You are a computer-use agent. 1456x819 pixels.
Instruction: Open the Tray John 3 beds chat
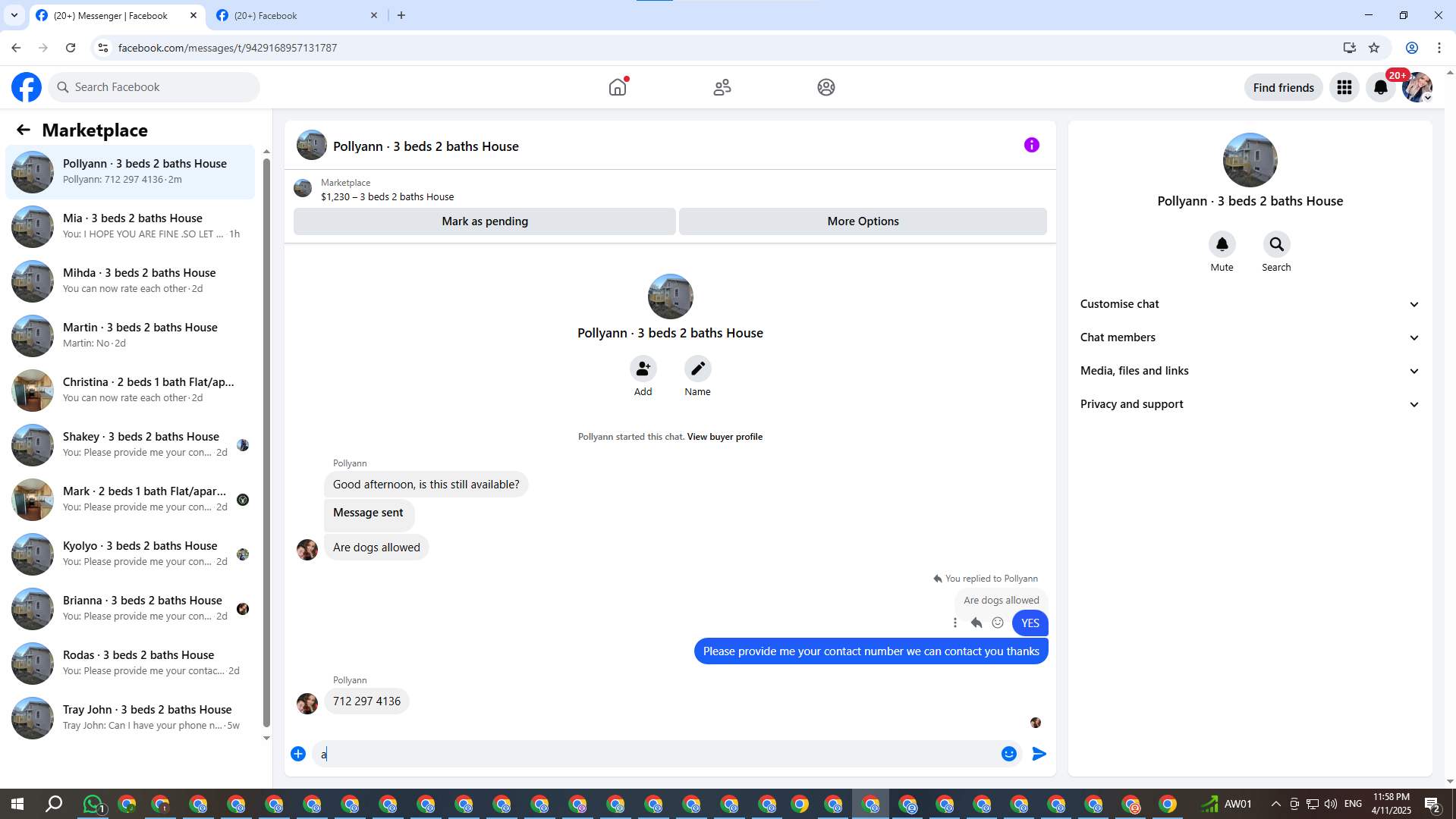pyautogui.click(x=131, y=718)
